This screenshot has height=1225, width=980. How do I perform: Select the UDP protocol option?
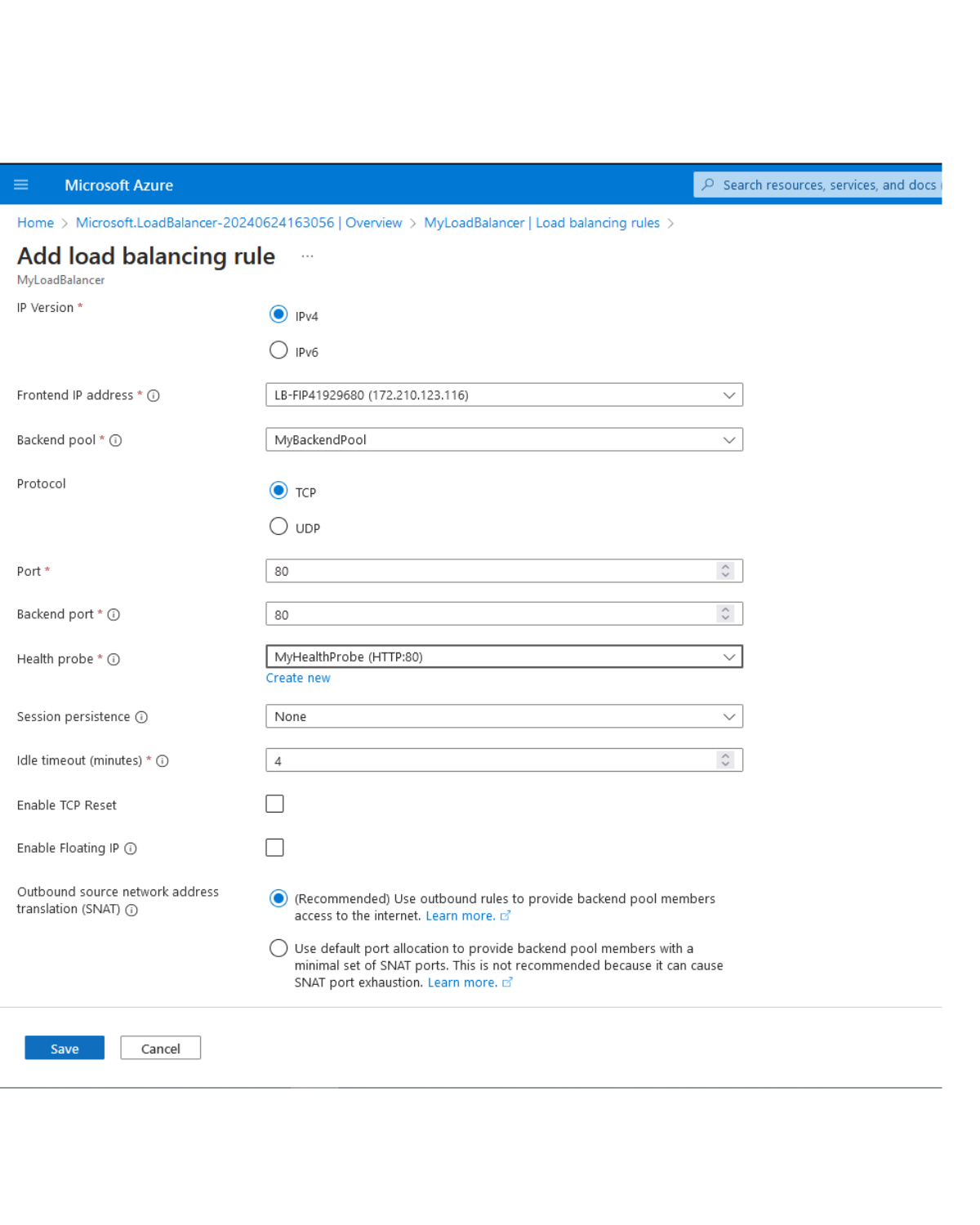point(278,526)
